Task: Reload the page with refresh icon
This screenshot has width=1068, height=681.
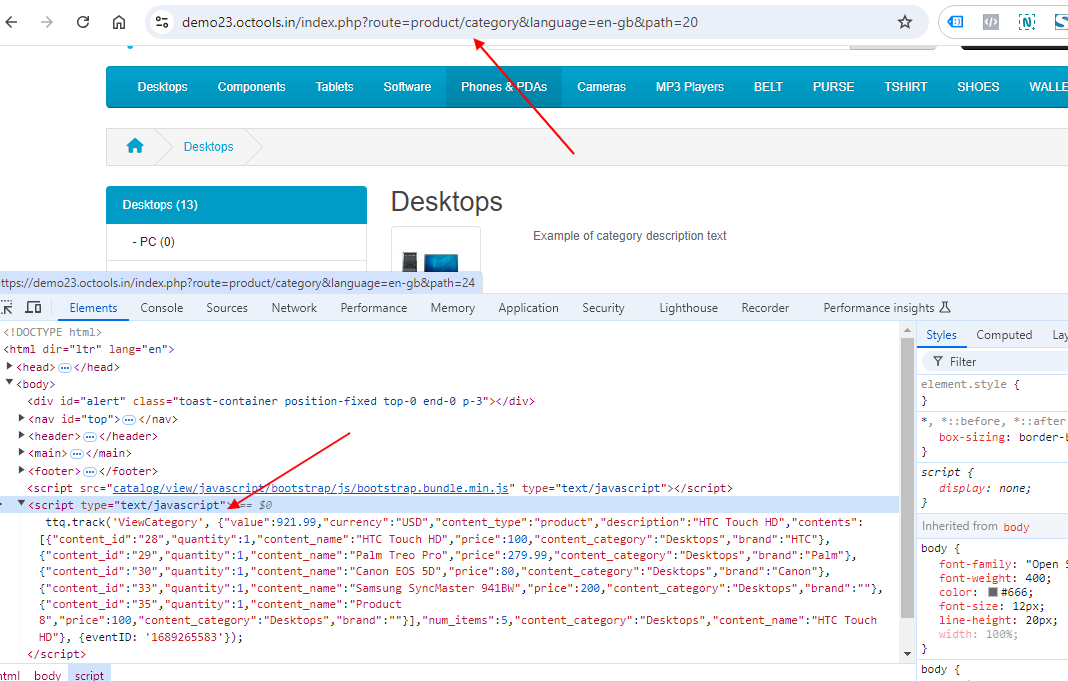Action: [82, 22]
